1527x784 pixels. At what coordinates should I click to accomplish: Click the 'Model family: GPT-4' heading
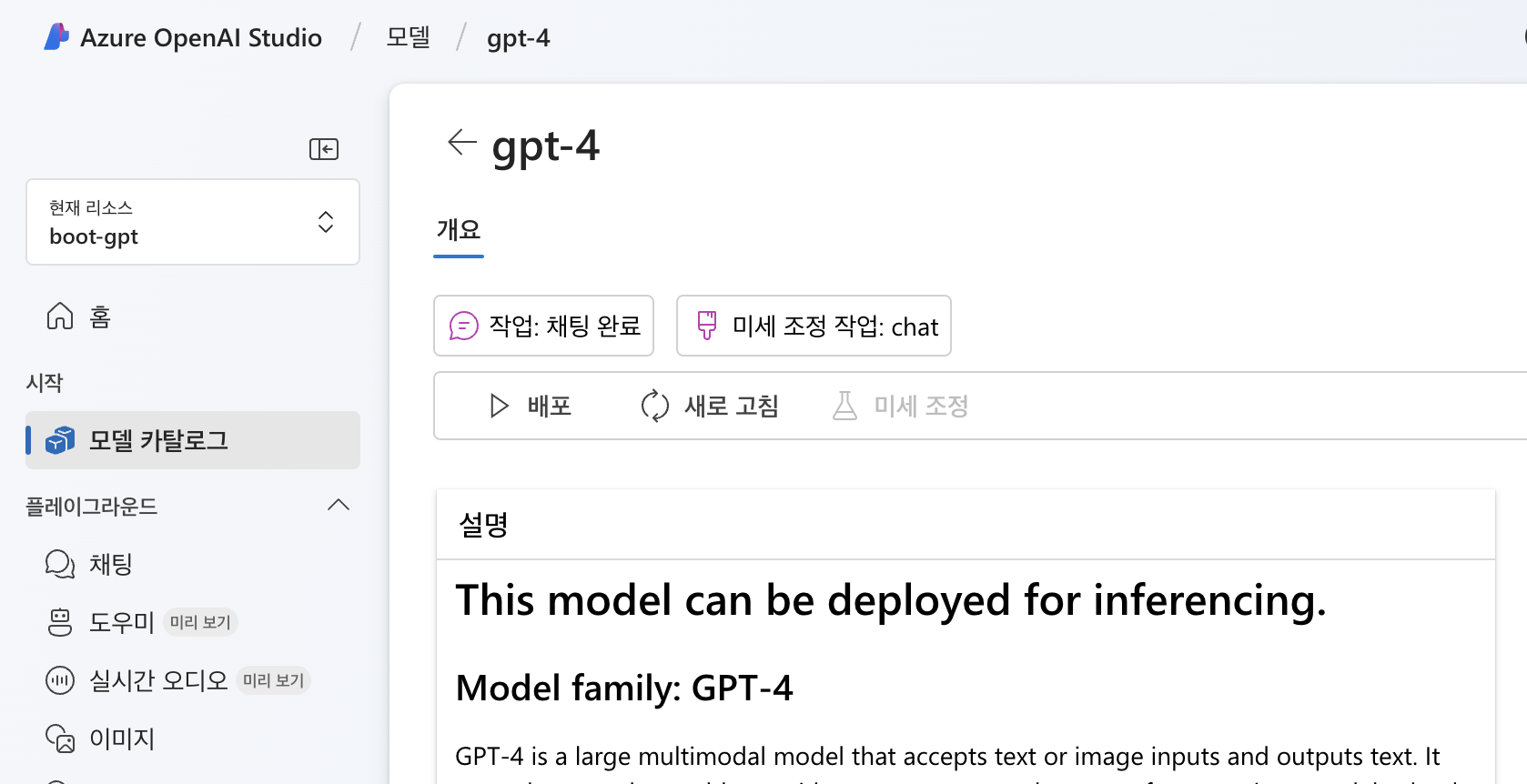624,689
